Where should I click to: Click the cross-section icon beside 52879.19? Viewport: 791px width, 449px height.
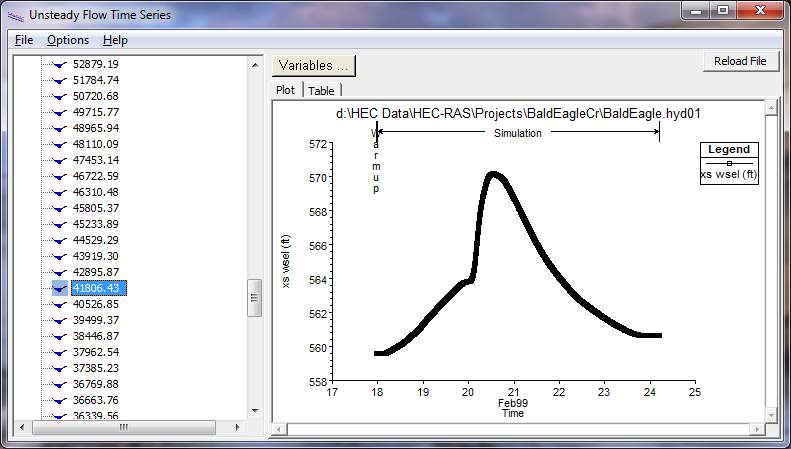tap(60, 64)
